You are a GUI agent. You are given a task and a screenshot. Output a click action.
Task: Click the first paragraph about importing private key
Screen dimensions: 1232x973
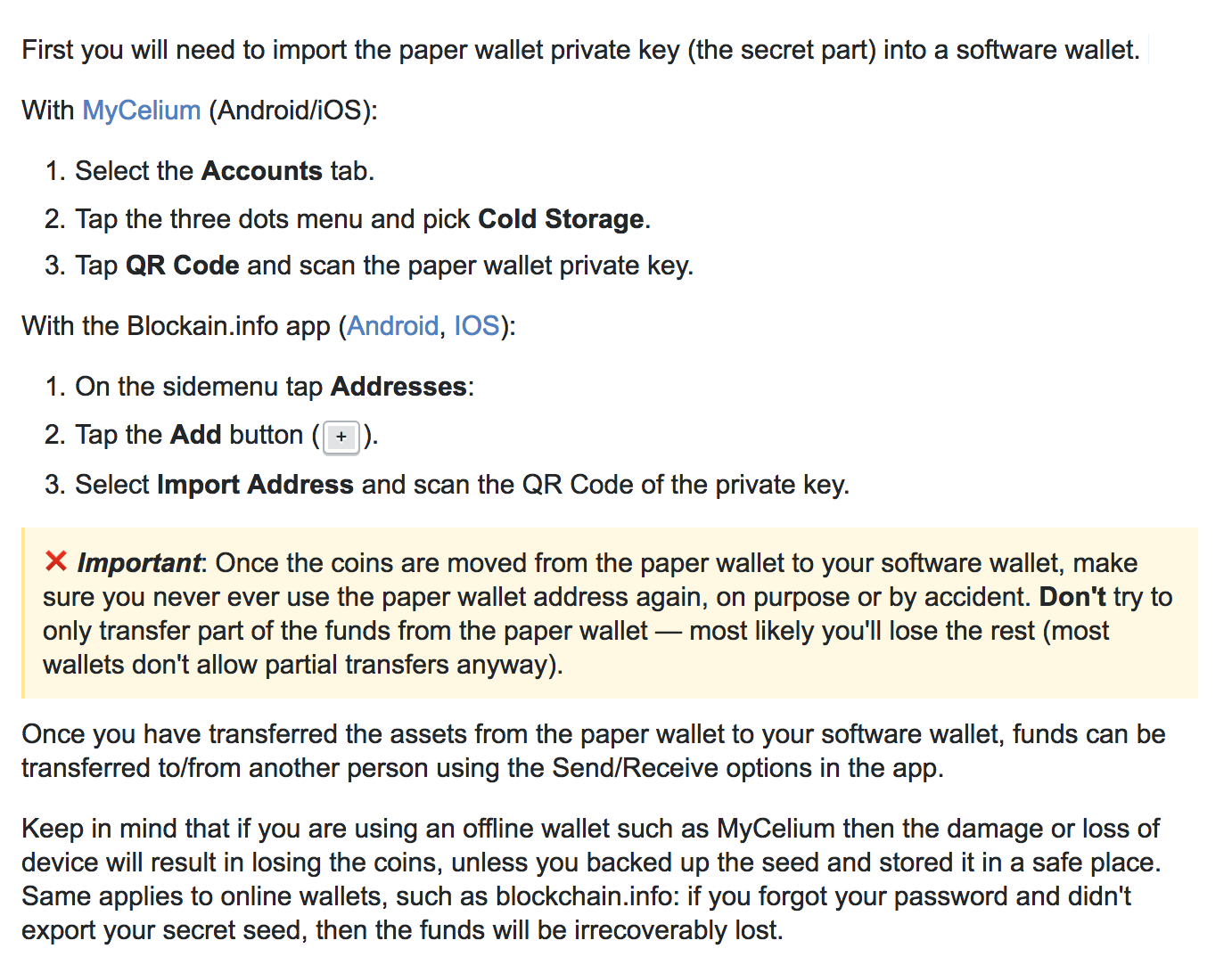579,50
